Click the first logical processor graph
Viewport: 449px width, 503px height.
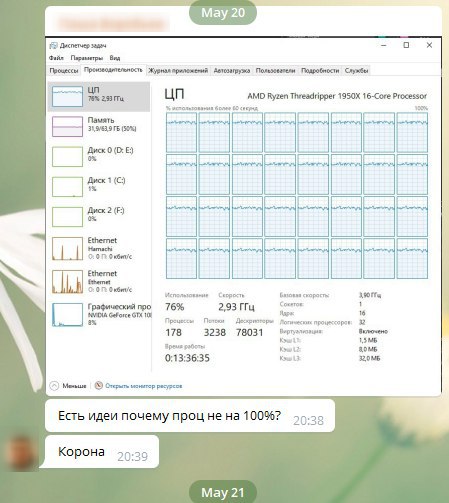pyautogui.click(x=181, y=132)
